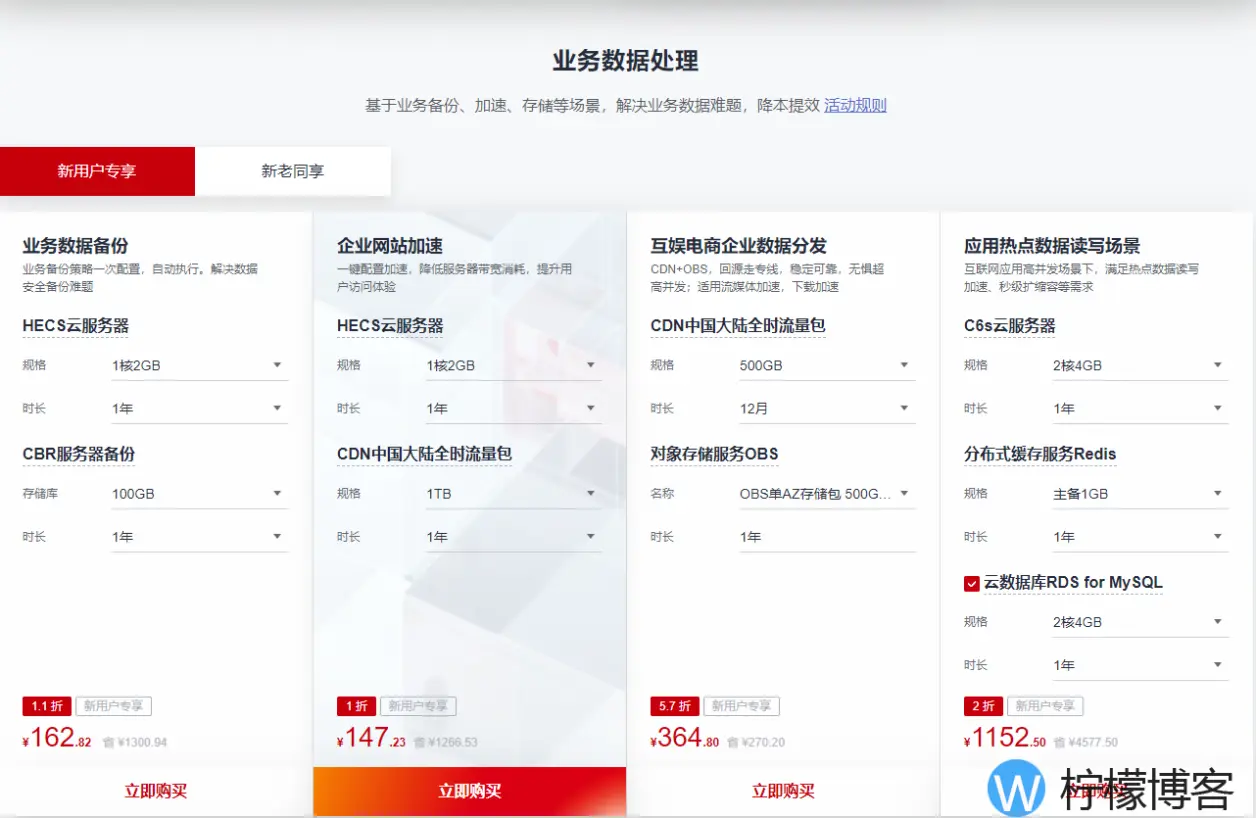
Task: Open OBS单AZ存储包 名称 dropdown
Action: (x=826, y=494)
